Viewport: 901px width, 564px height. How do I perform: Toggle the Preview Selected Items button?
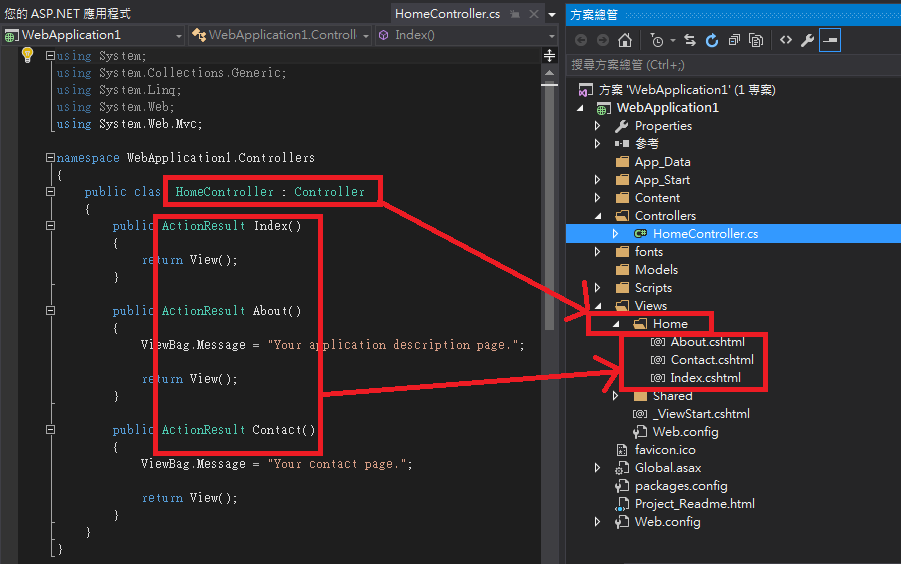[830, 40]
